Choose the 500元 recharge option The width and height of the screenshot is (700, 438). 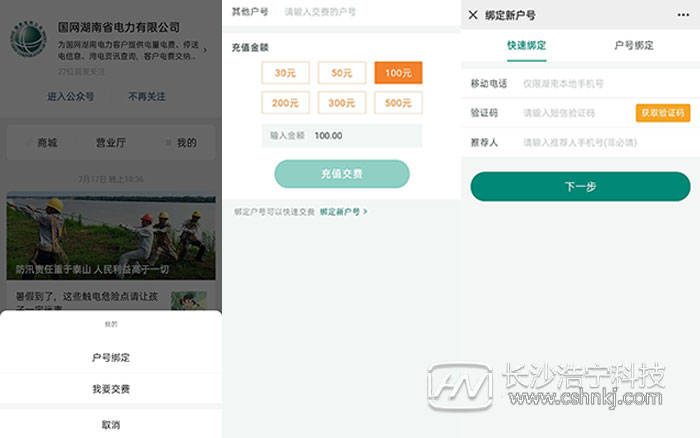[x=398, y=103]
